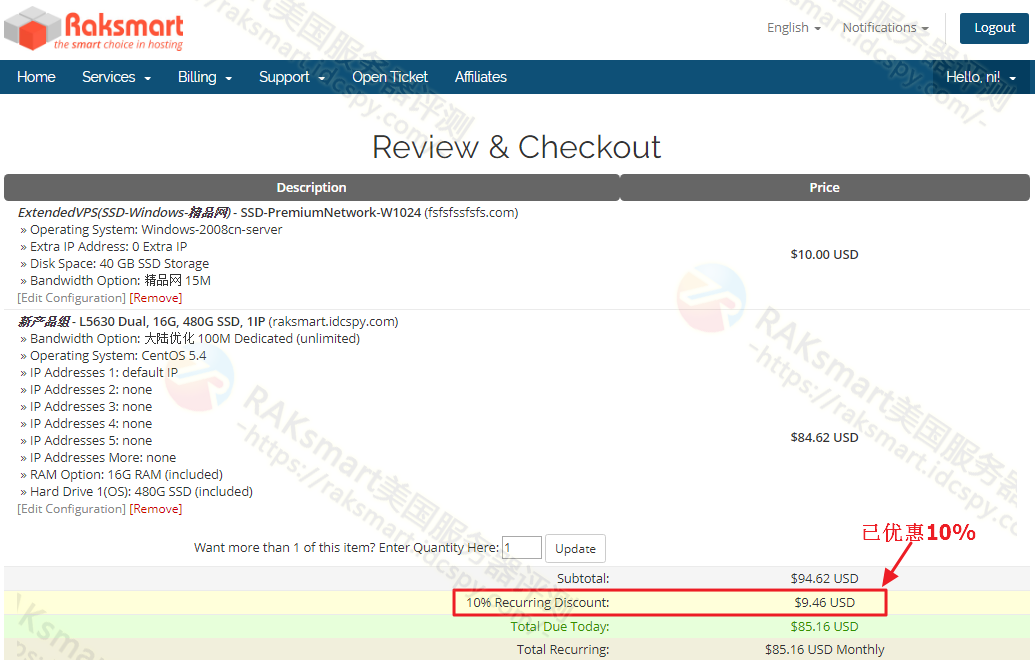Select the Subtotal $94.62 USD value
The height and width of the screenshot is (660, 1035).
[x=824, y=579]
